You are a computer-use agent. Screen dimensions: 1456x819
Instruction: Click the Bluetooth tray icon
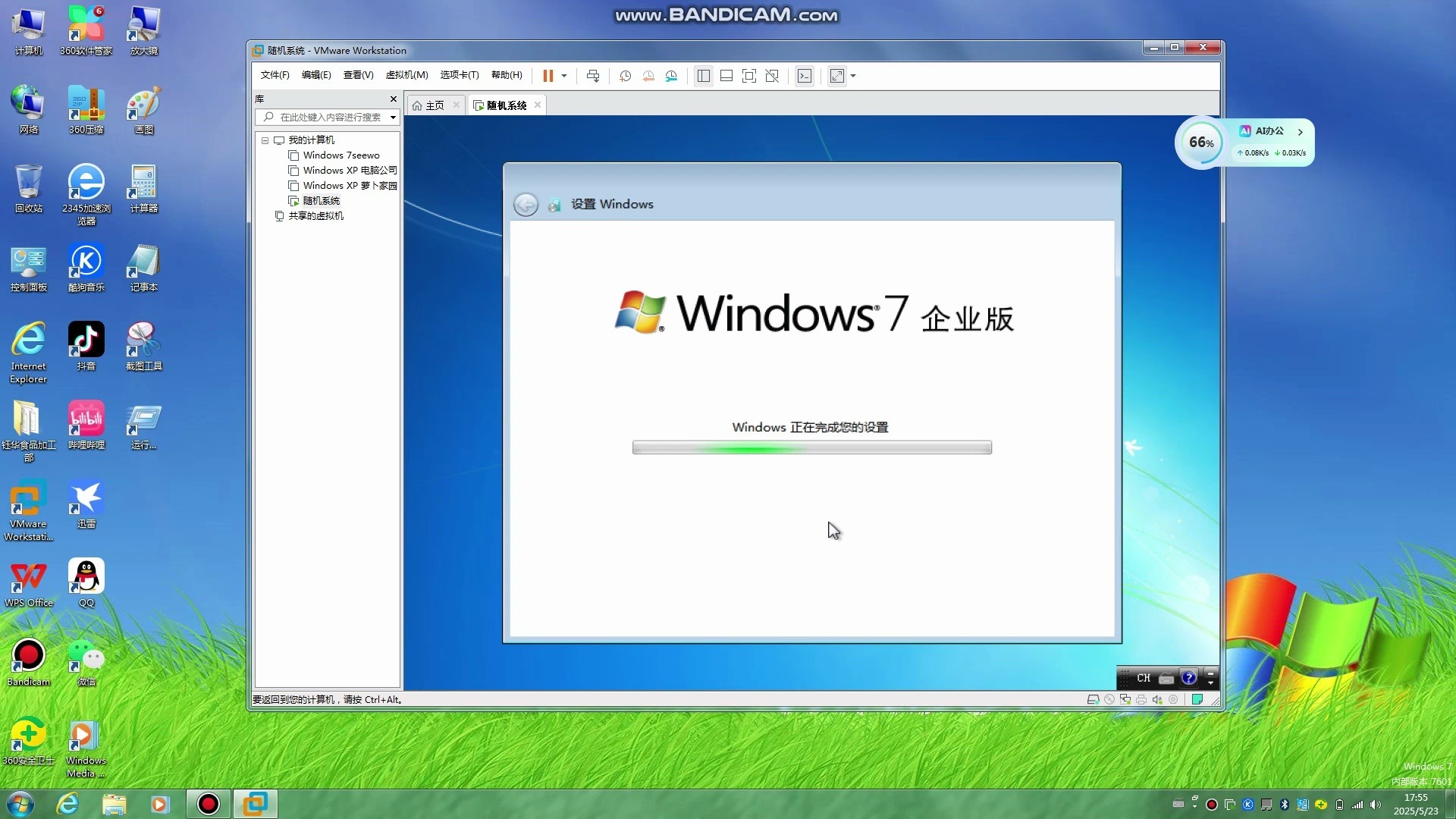click(1285, 805)
